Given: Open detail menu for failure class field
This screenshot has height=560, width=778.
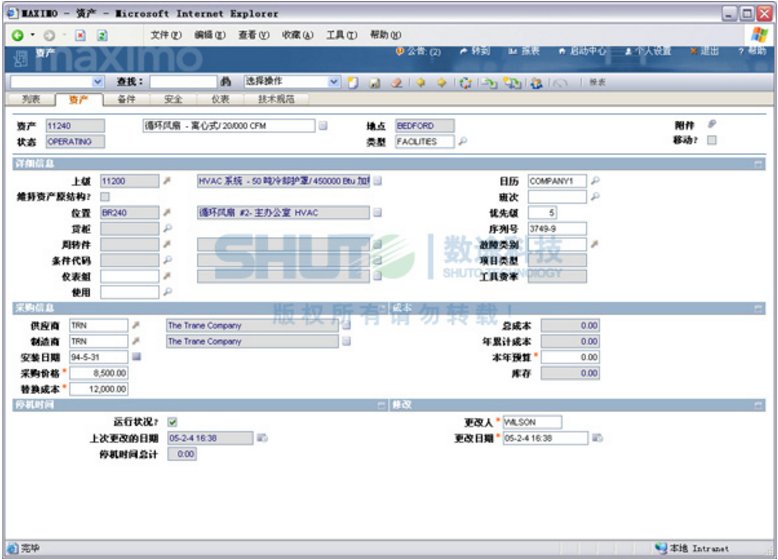Looking at the screenshot, I should pos(594,244).
